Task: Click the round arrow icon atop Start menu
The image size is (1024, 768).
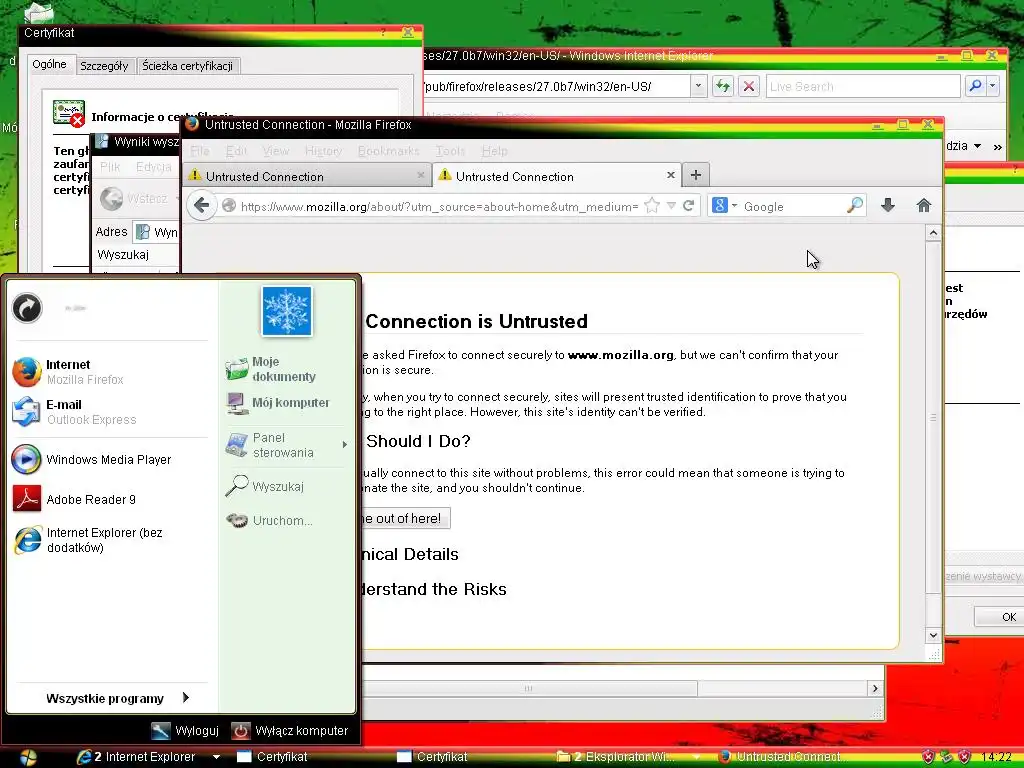Action: pos(27,308)
